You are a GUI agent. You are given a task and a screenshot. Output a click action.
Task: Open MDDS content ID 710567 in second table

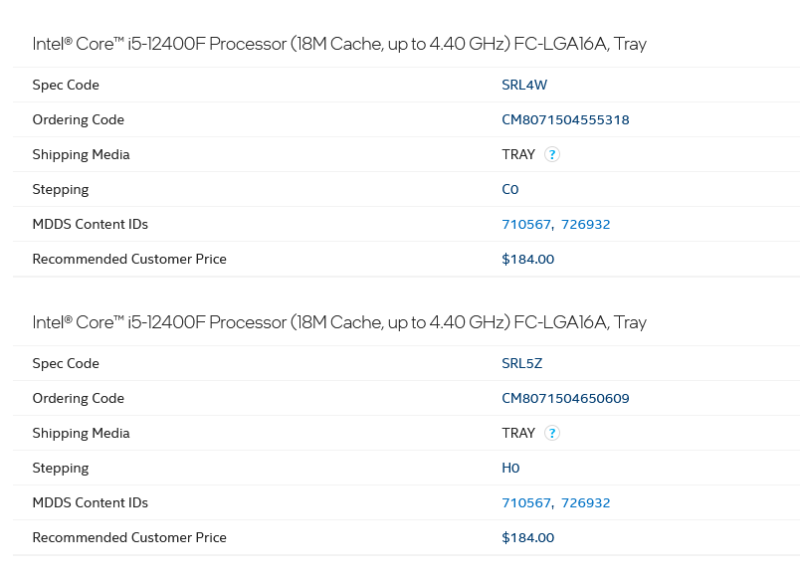click(526, 502)
